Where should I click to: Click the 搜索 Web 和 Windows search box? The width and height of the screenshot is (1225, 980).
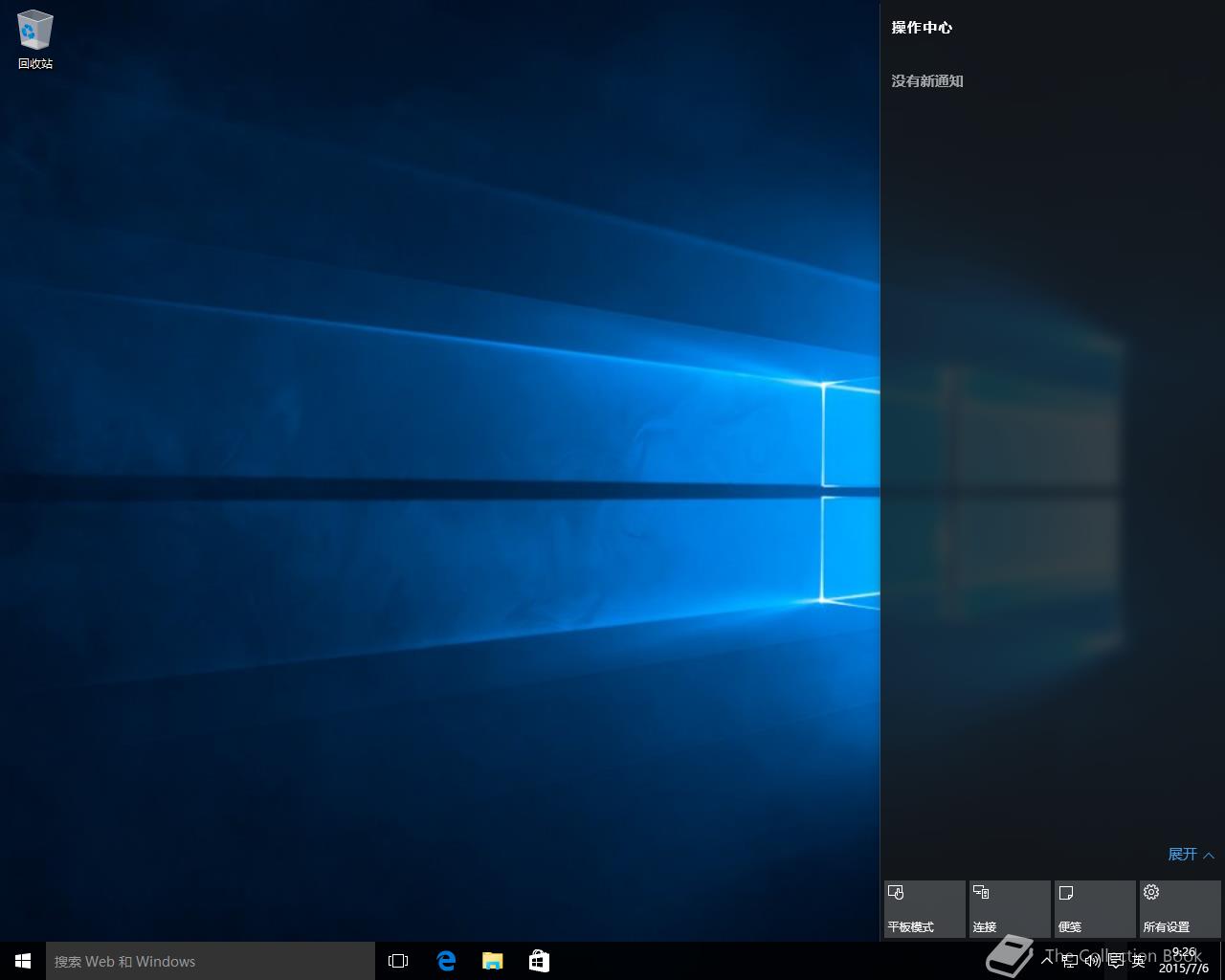click(211, 961)
